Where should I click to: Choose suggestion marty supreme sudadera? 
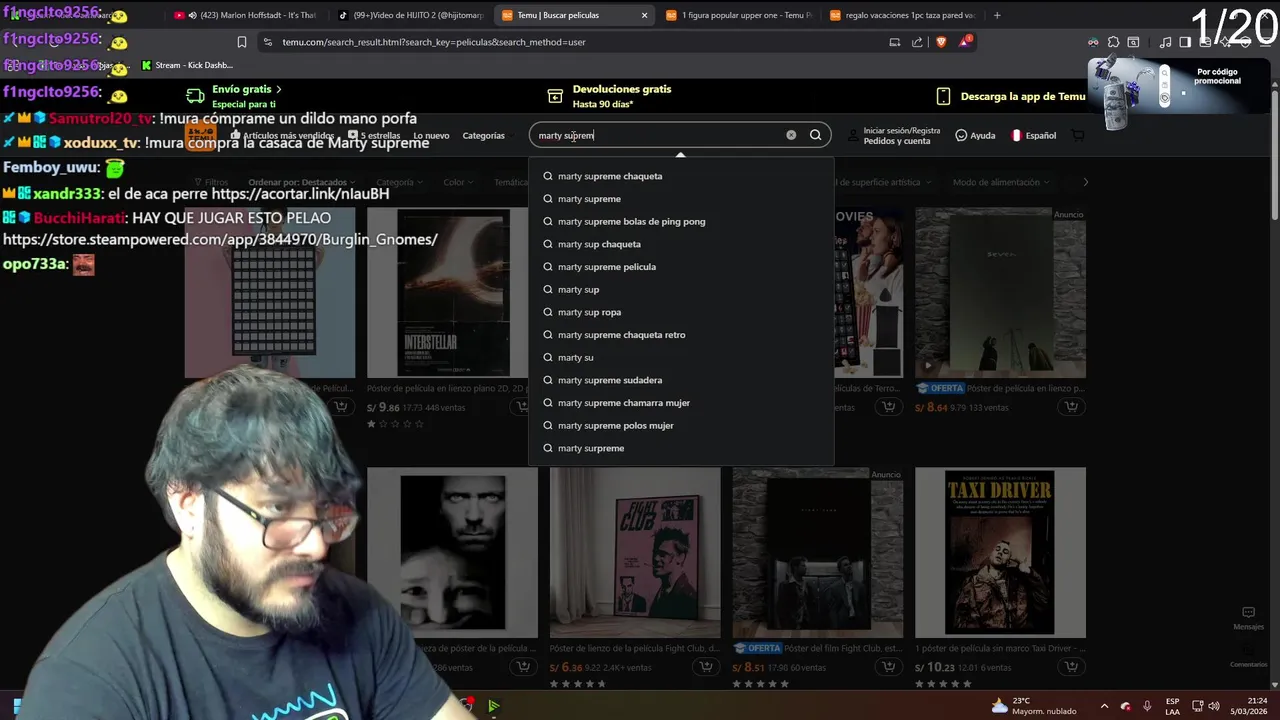pos(681,380)
